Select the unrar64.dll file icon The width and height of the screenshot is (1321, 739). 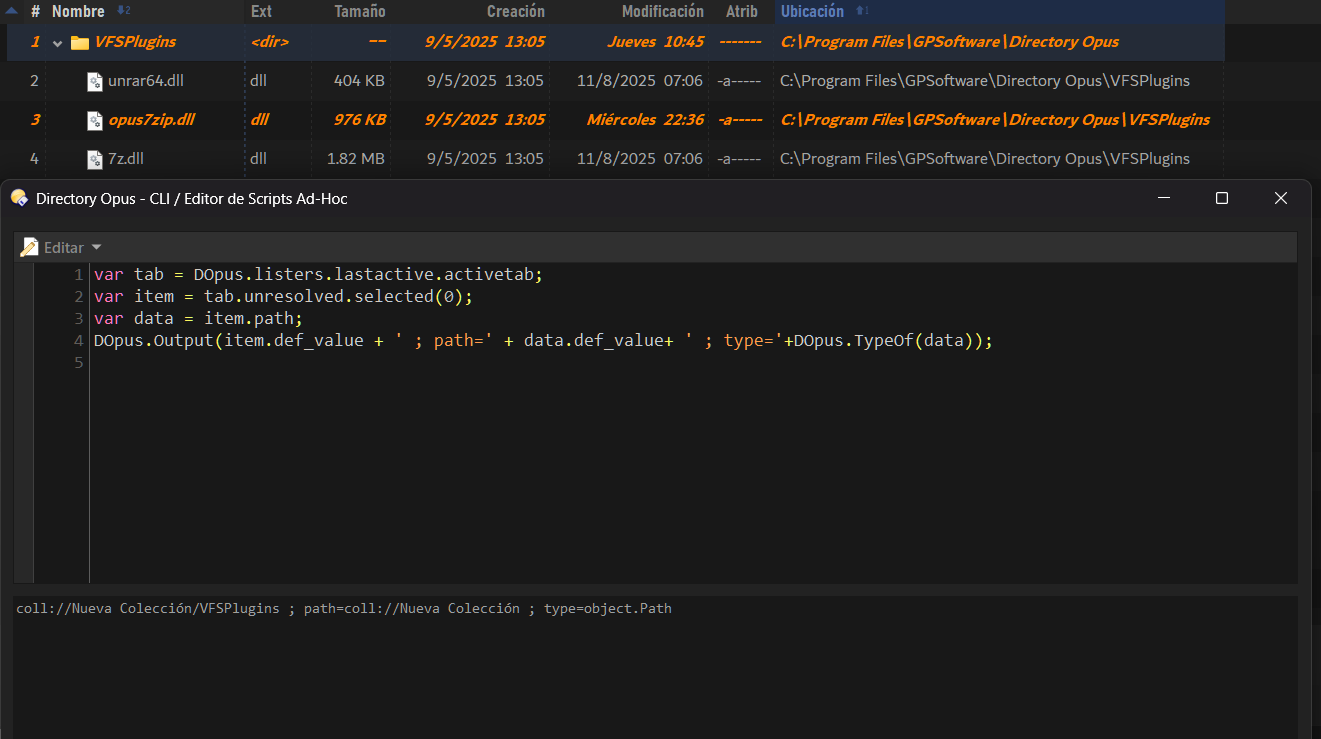[95, 81]
